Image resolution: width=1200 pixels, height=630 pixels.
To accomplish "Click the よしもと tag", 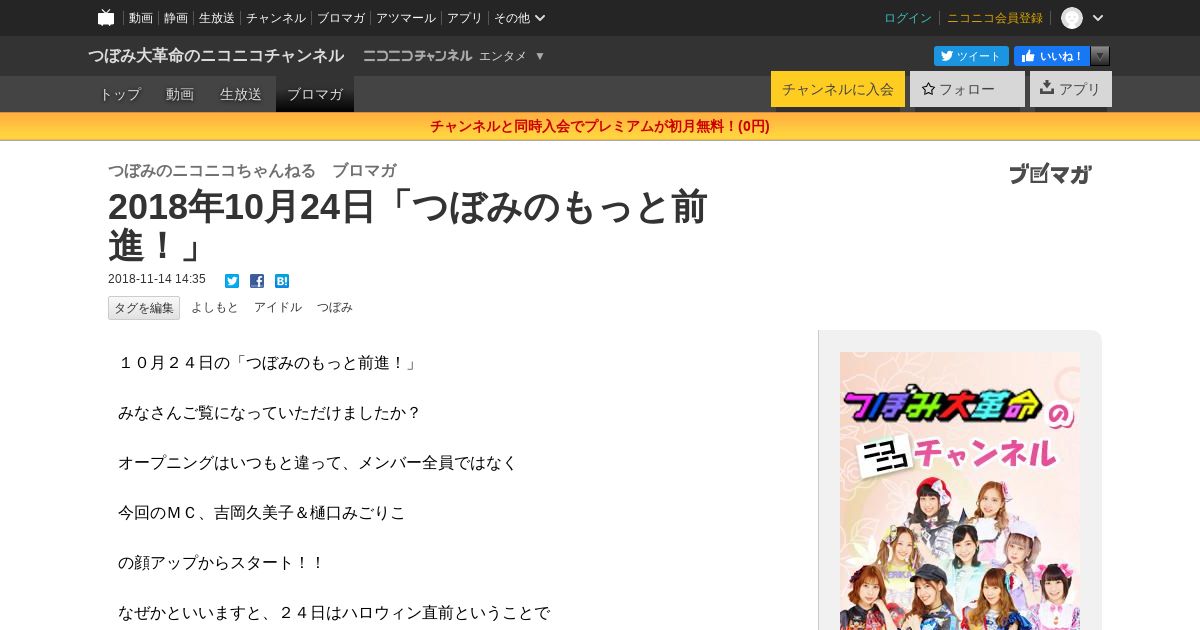I will [215, 308].
